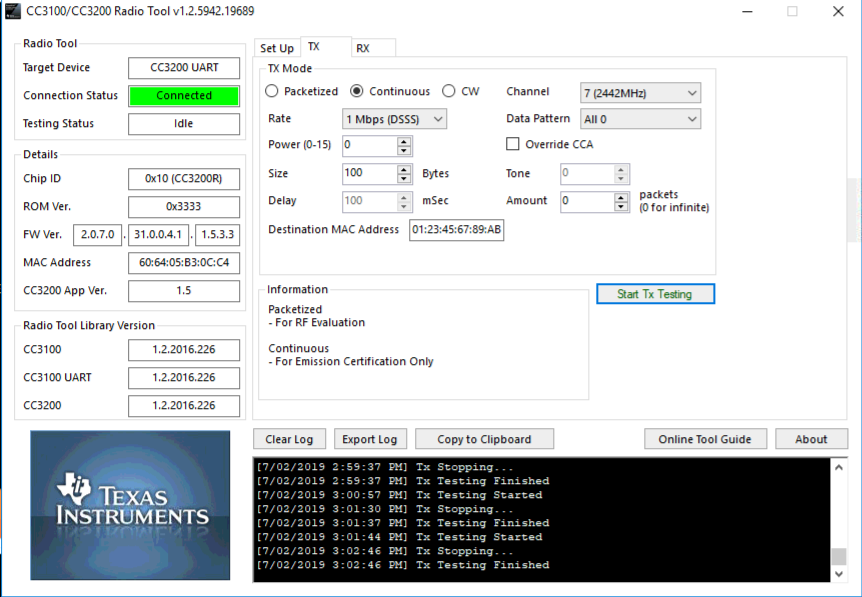Image resolution: width=862 pixels, height=597 pixels.
Task: Open the About dialog
Action: (811, 439)
